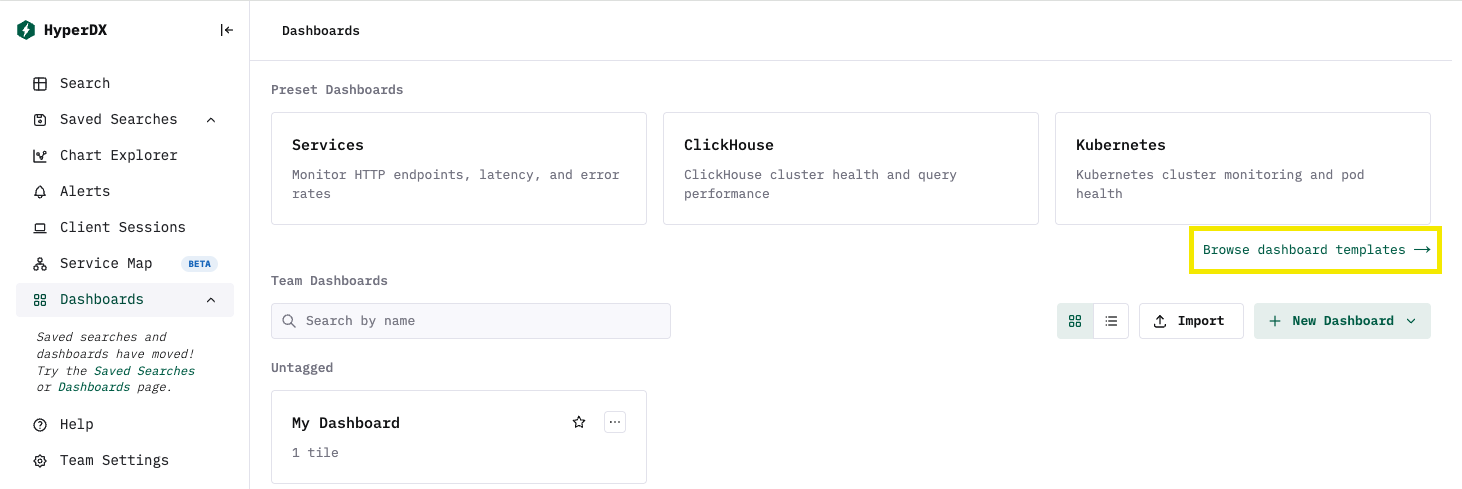Go to Client Sessions page
This screenshot has width=1462, height=489.
(122, 227)
